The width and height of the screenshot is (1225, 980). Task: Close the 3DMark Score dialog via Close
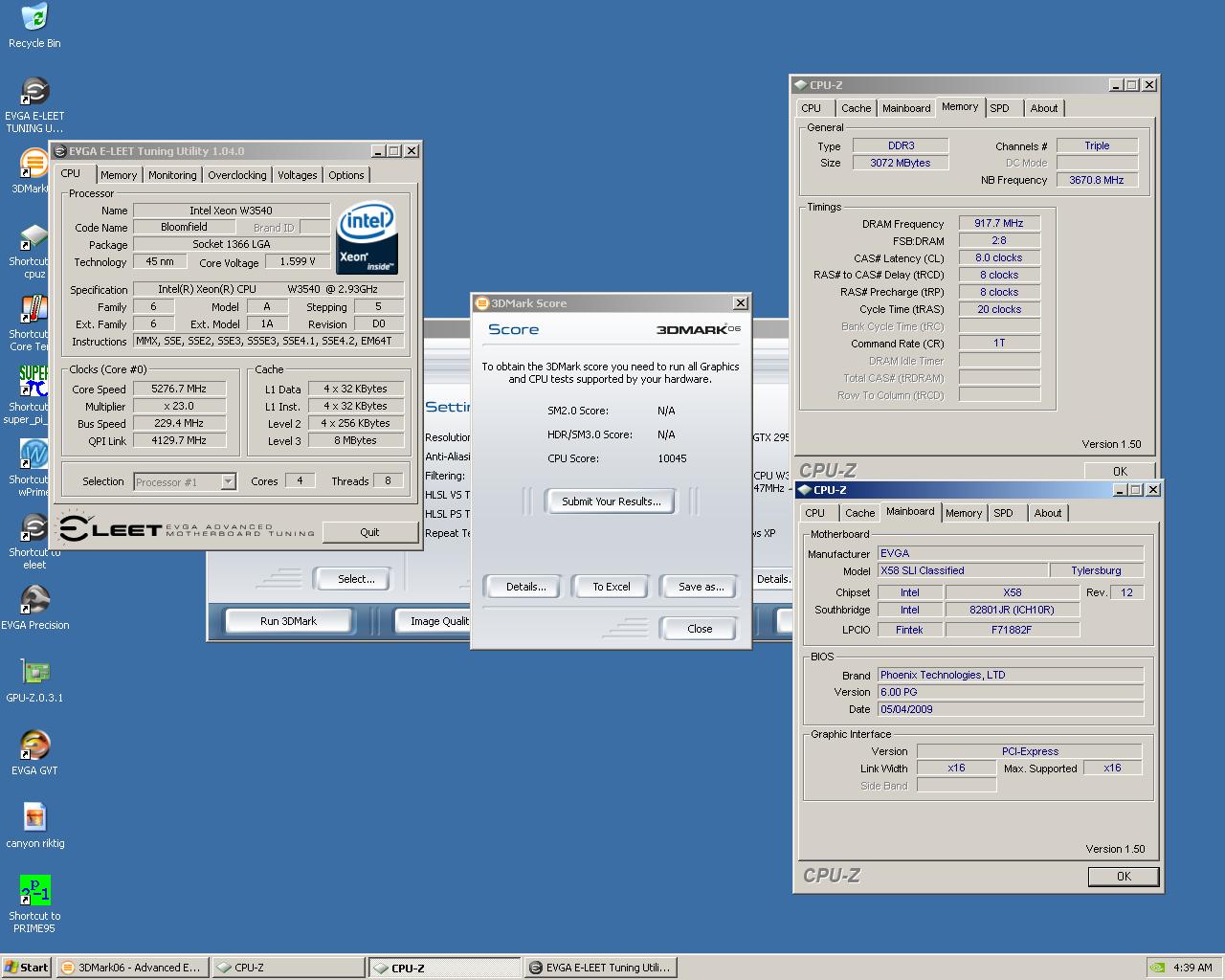(700, 629)
